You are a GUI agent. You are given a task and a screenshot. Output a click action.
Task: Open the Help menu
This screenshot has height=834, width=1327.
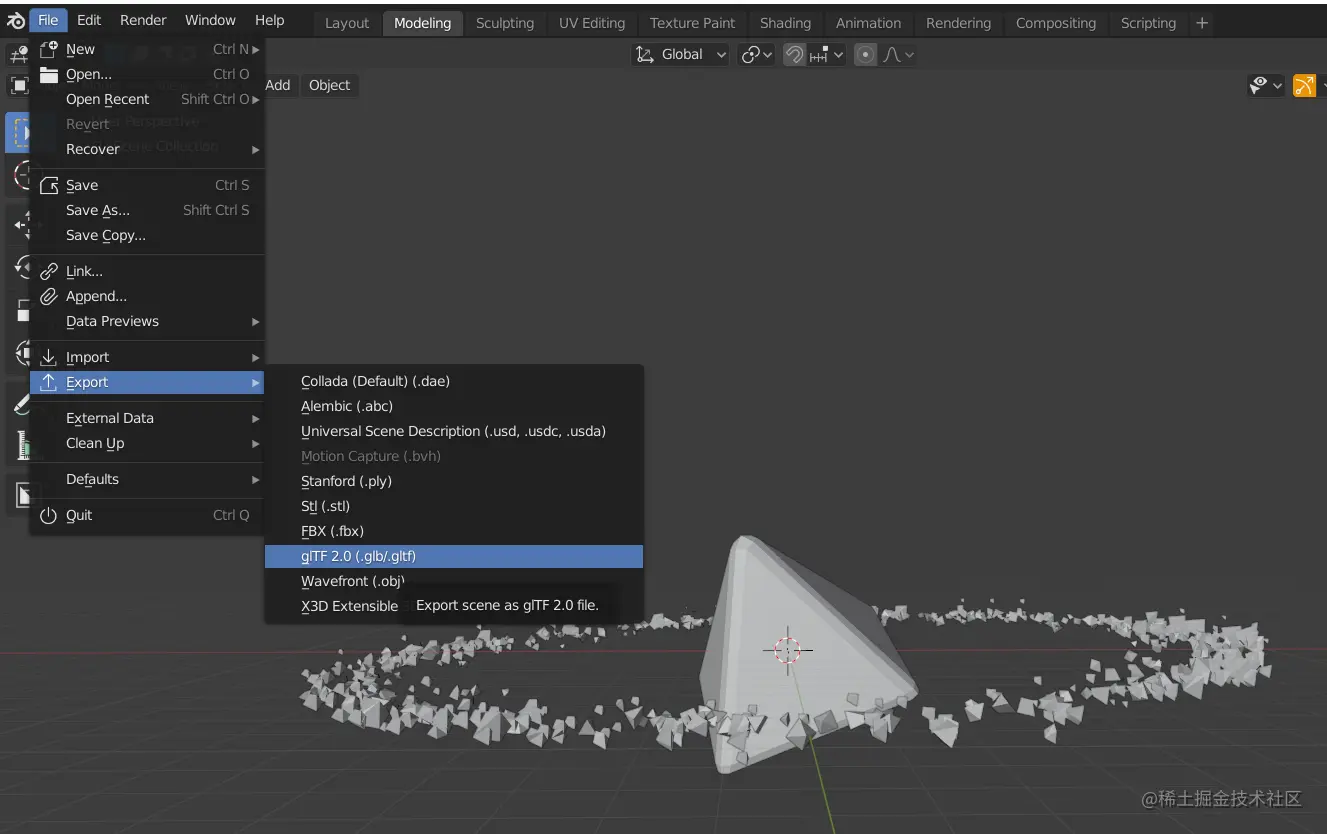point(270,20)
